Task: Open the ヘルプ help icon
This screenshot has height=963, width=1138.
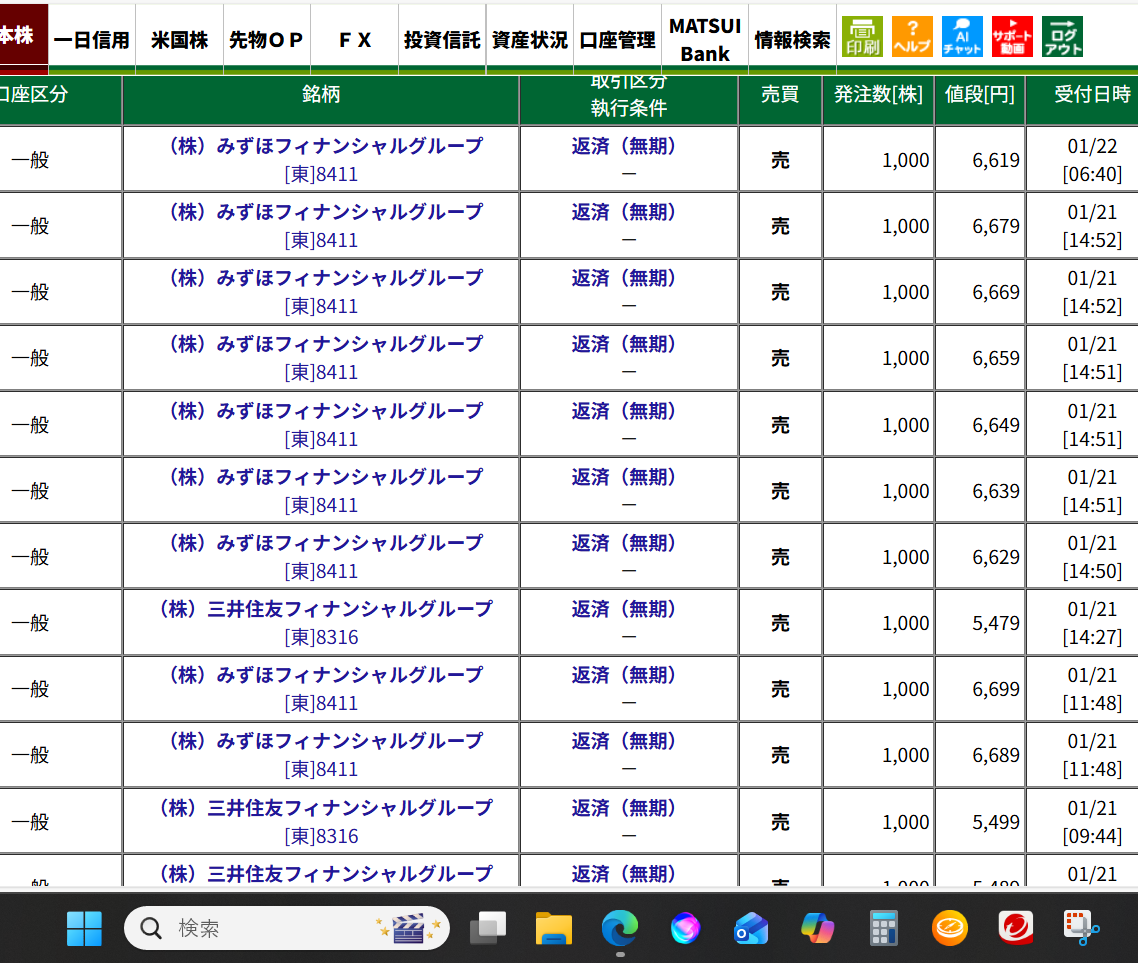Action: click(x=911, y=36)
